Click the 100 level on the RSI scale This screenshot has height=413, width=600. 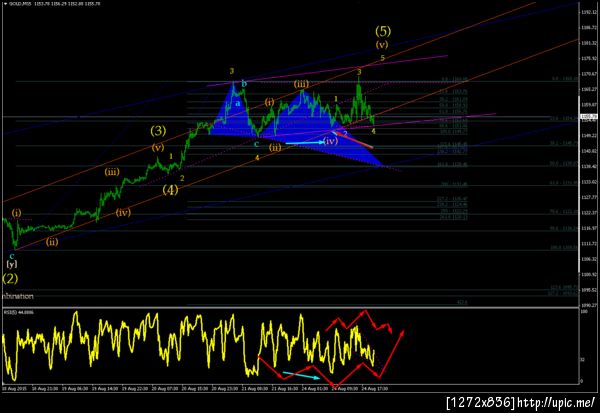tap(584, 312)
